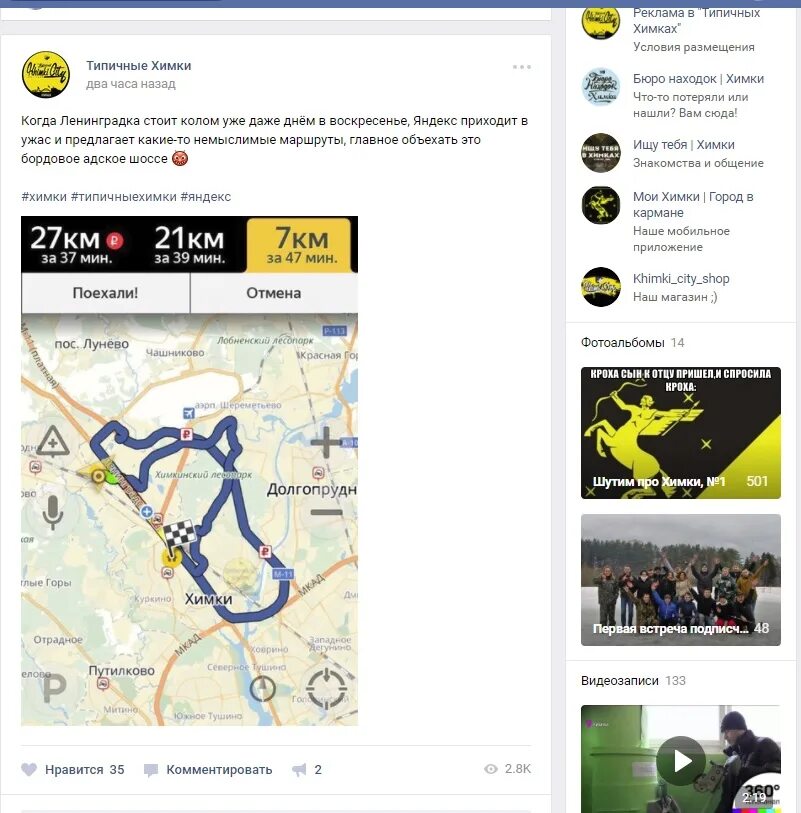Open Бюро находок | Химки group avatar
801x813 pixels.
pos(601,87)
